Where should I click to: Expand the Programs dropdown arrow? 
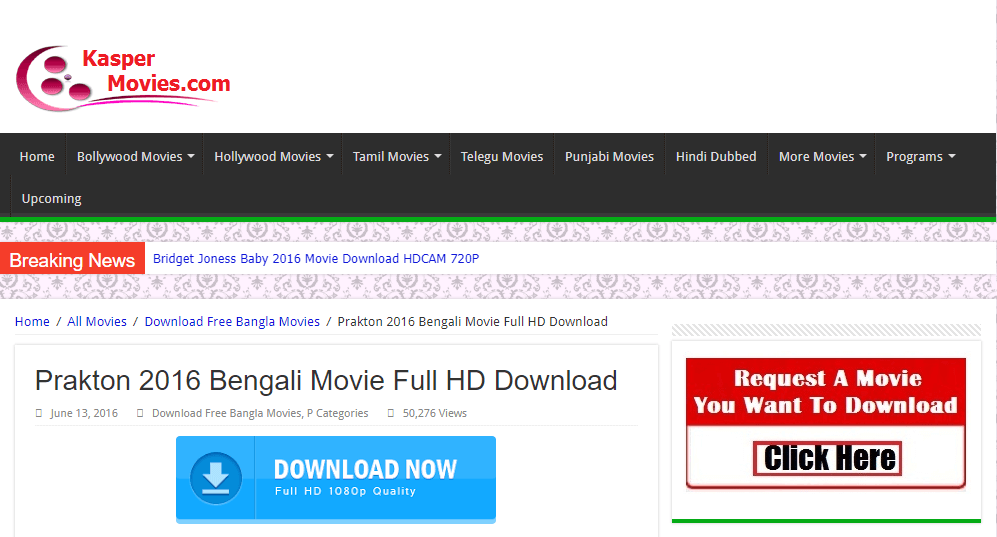952,156
